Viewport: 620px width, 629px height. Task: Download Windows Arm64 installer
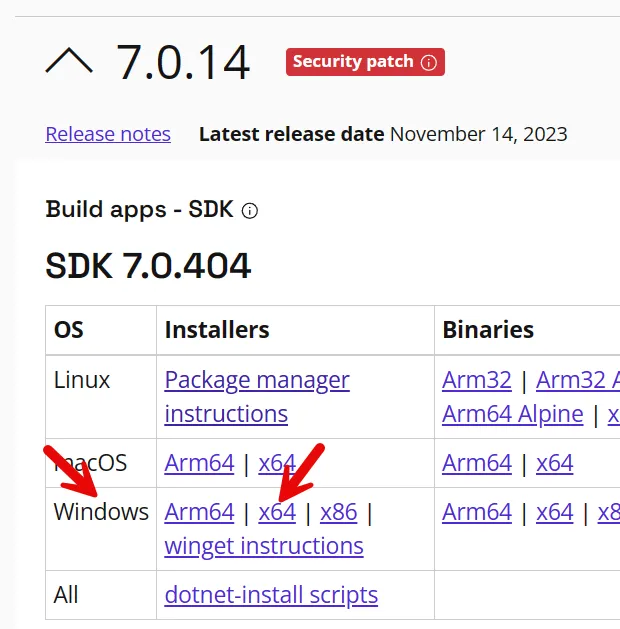coord(199,512)
